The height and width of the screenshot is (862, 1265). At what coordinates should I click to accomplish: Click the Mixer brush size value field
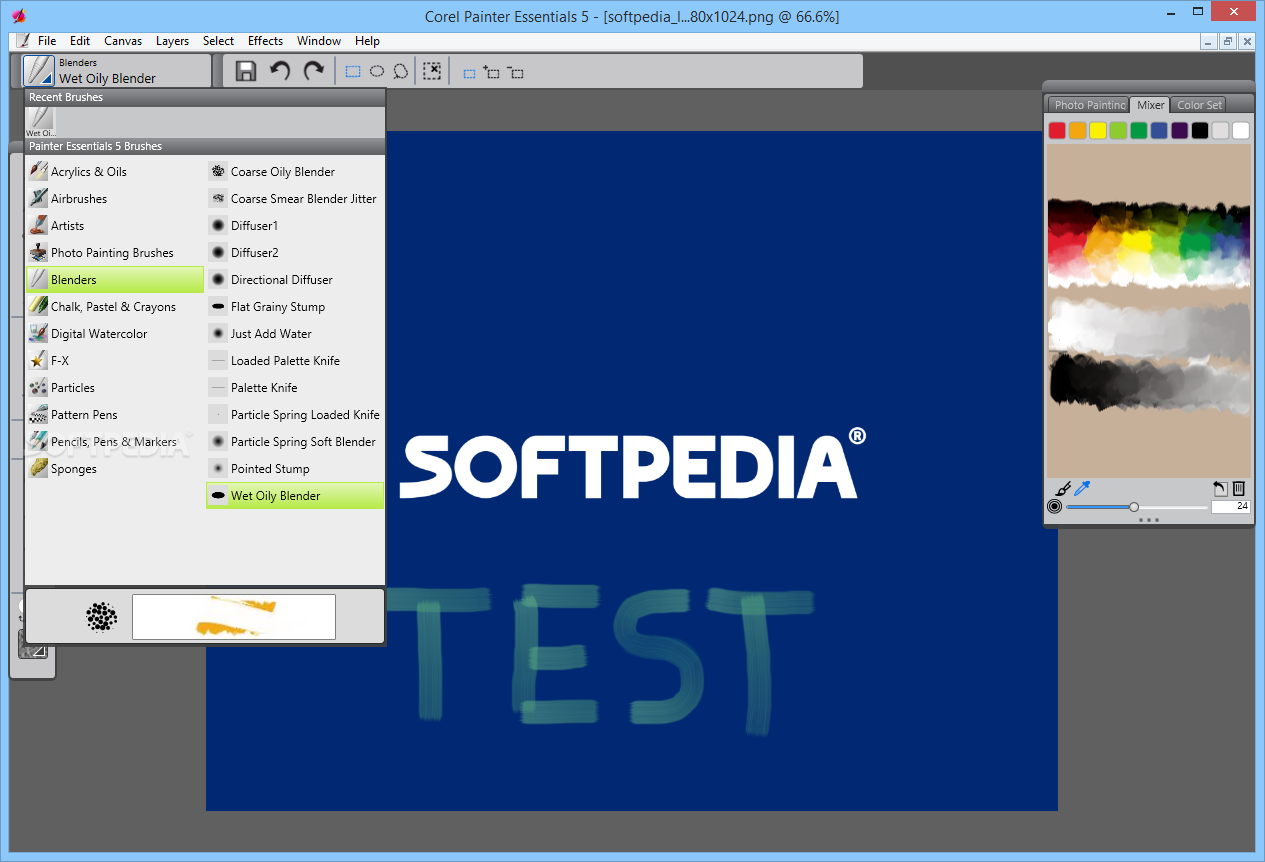pos(1230,507)
